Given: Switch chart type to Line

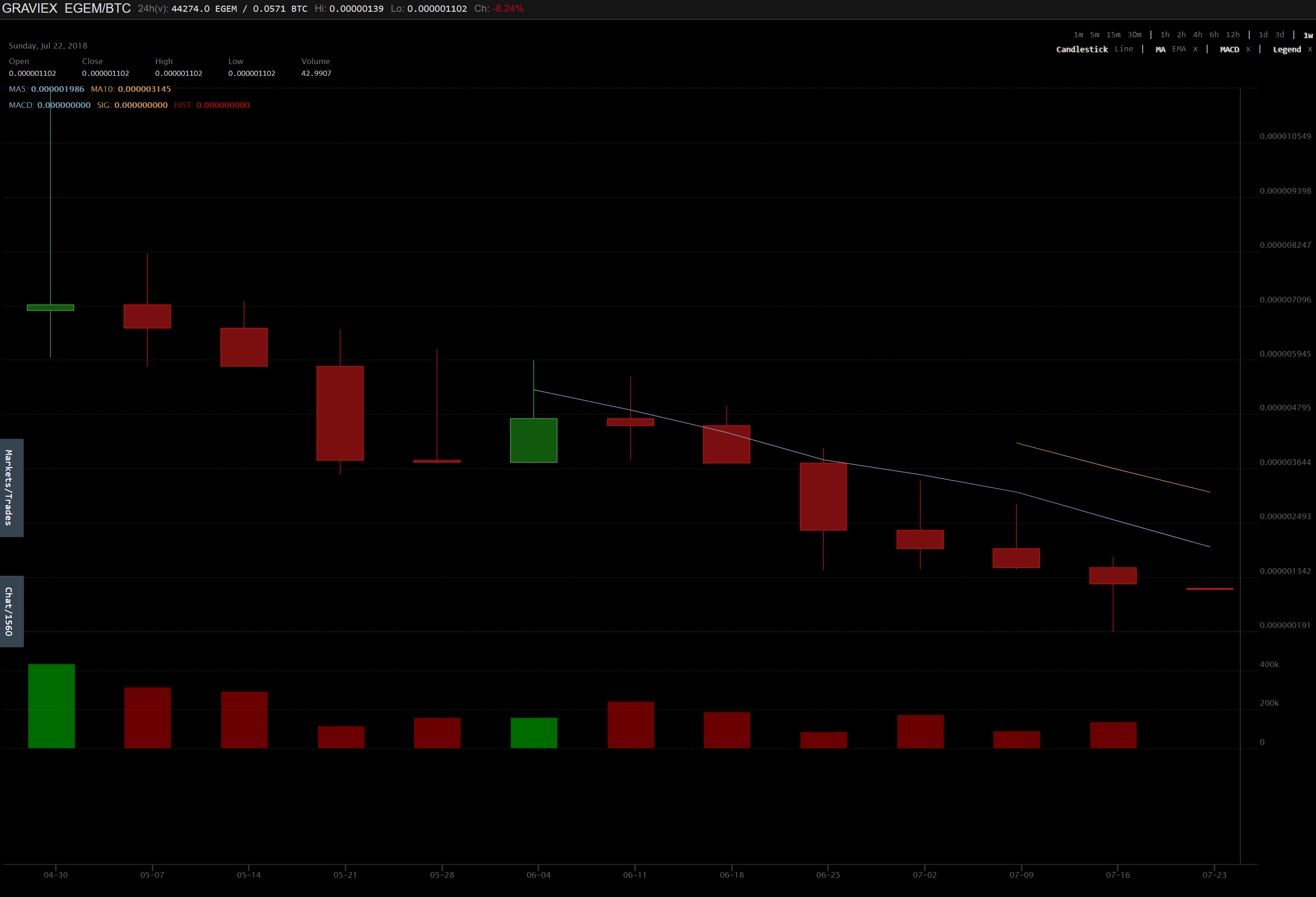Looking at the screenshot, I should (1123, 49).
